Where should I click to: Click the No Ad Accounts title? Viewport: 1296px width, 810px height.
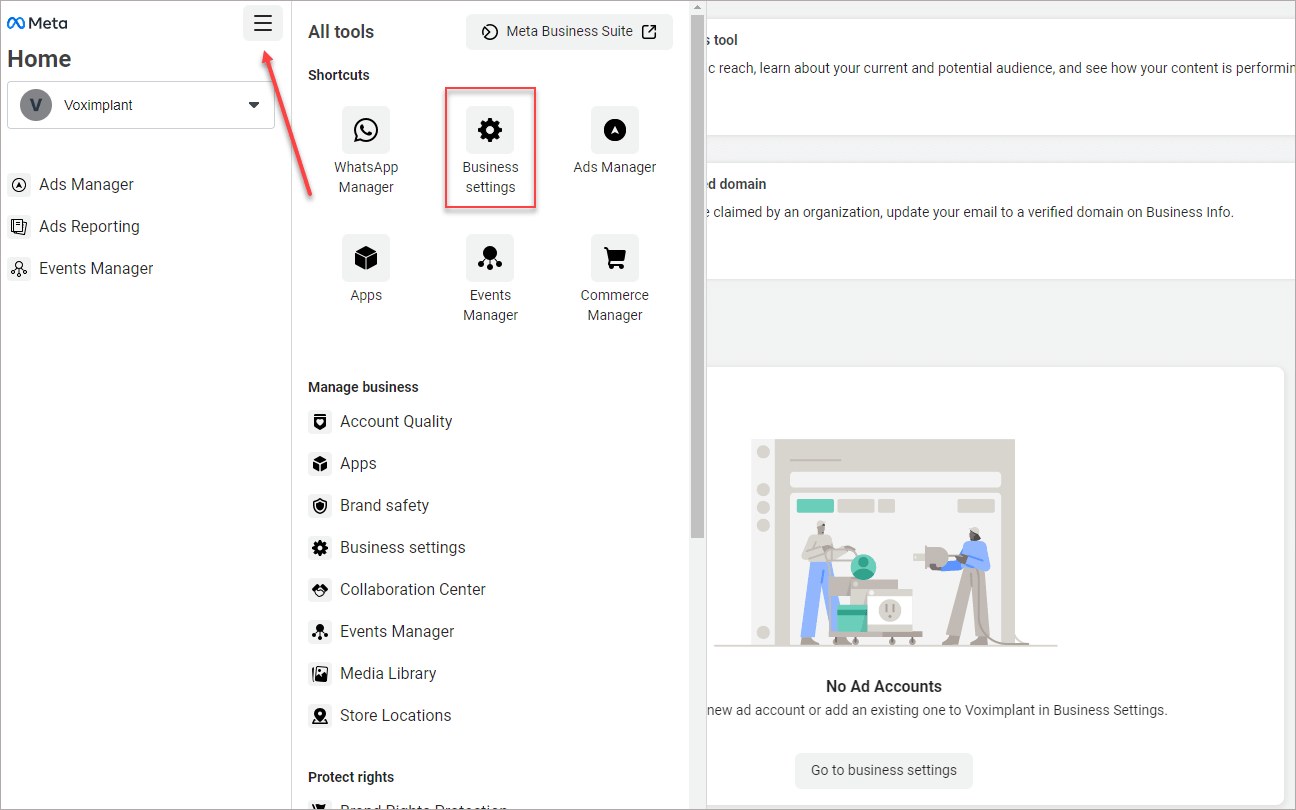click(x=884, y=686)
